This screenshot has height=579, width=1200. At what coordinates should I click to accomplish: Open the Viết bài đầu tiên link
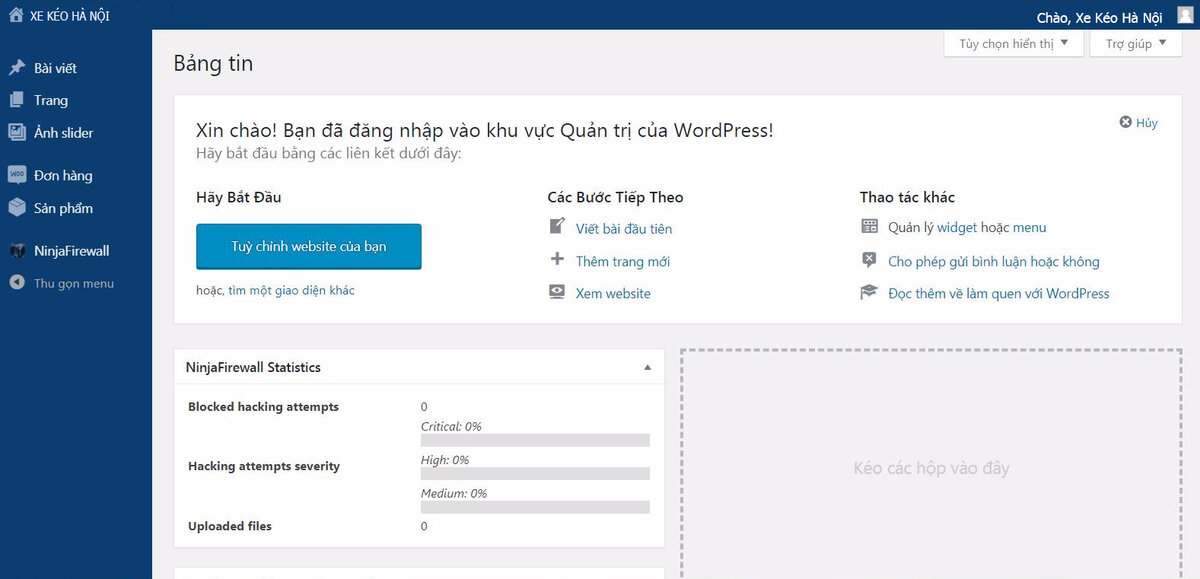coord(623,229)
